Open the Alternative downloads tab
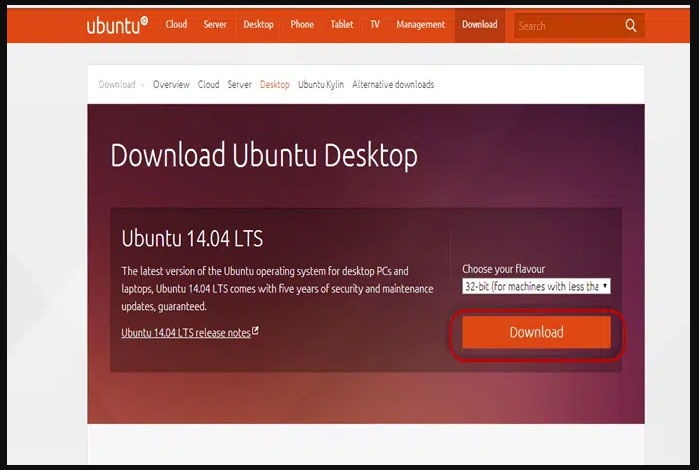Viewport: 699px width, 470px height. pos(393,84)
